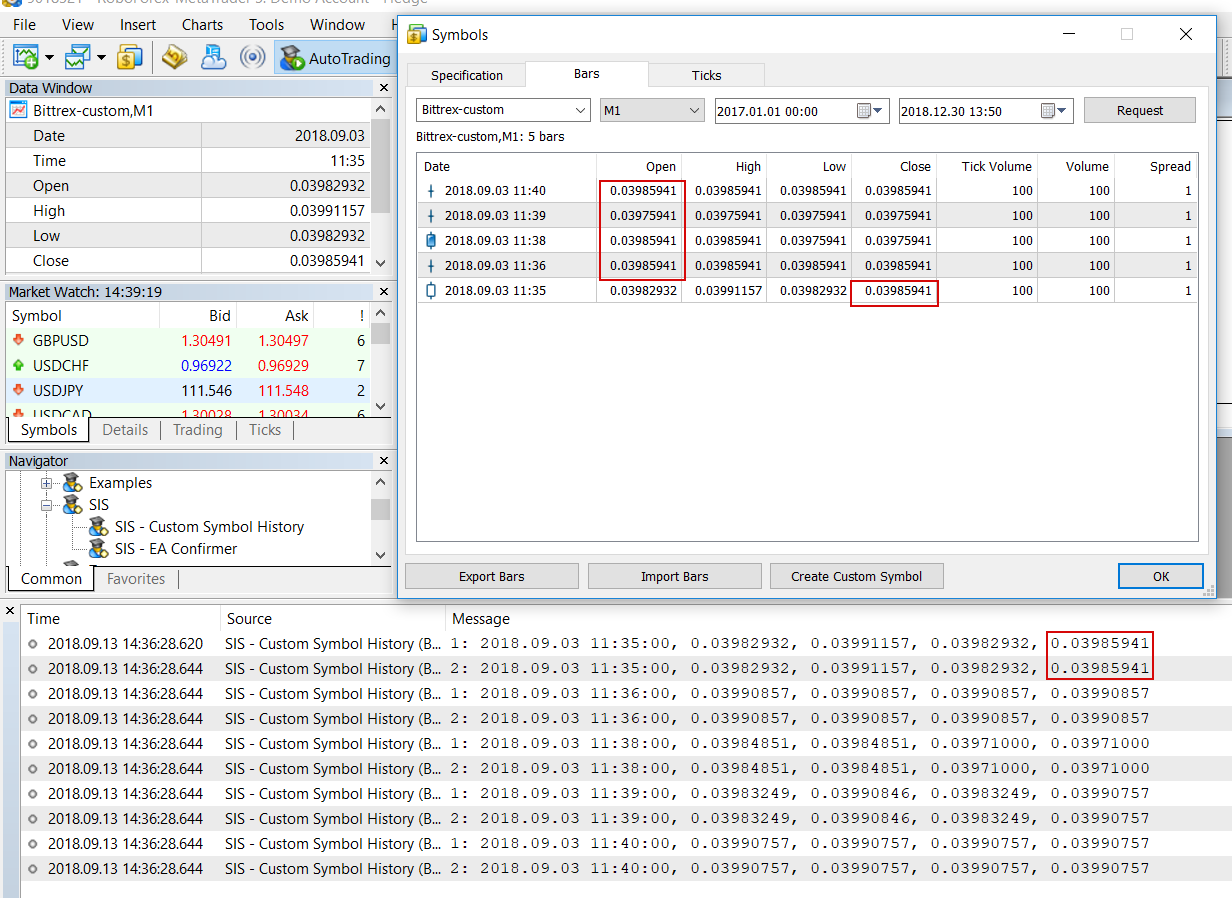The width and height of the screenshot is (1232, 898).
Task: Click the red down arrow next to USDJPY
Action: tap(18, 390)
